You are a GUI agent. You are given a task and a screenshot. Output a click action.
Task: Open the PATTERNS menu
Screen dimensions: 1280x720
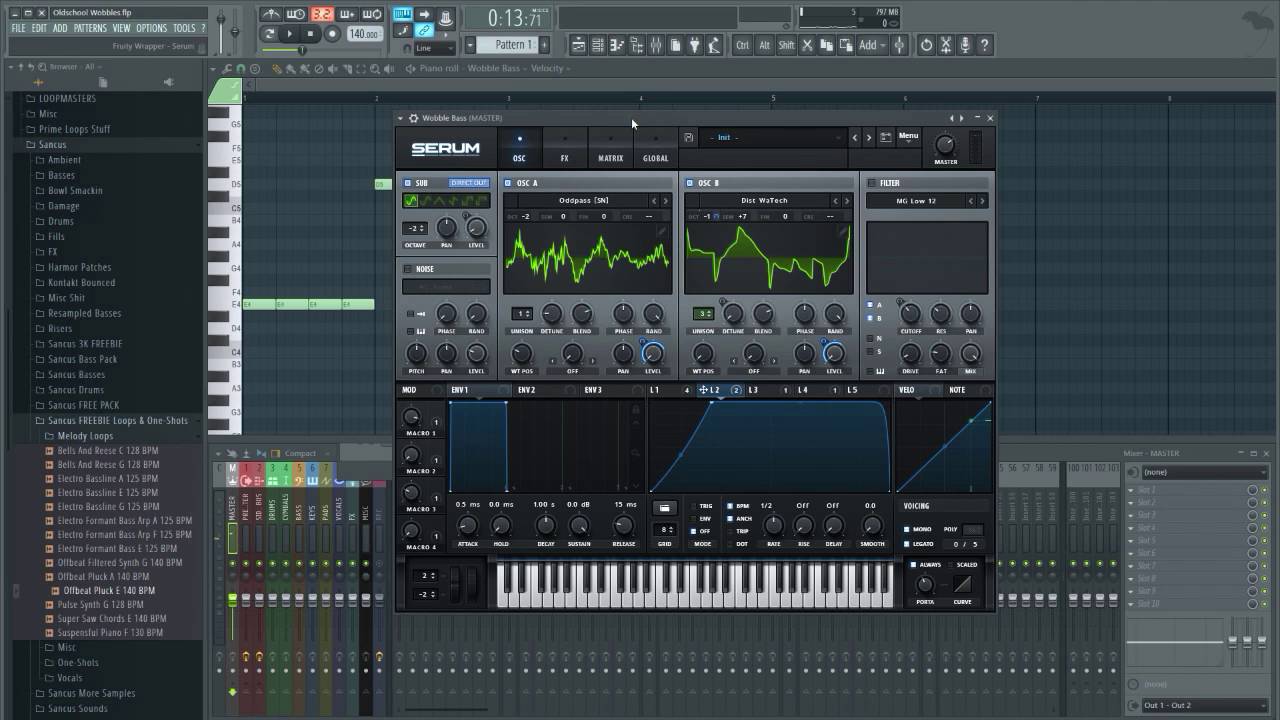click(x=90, y=28)
